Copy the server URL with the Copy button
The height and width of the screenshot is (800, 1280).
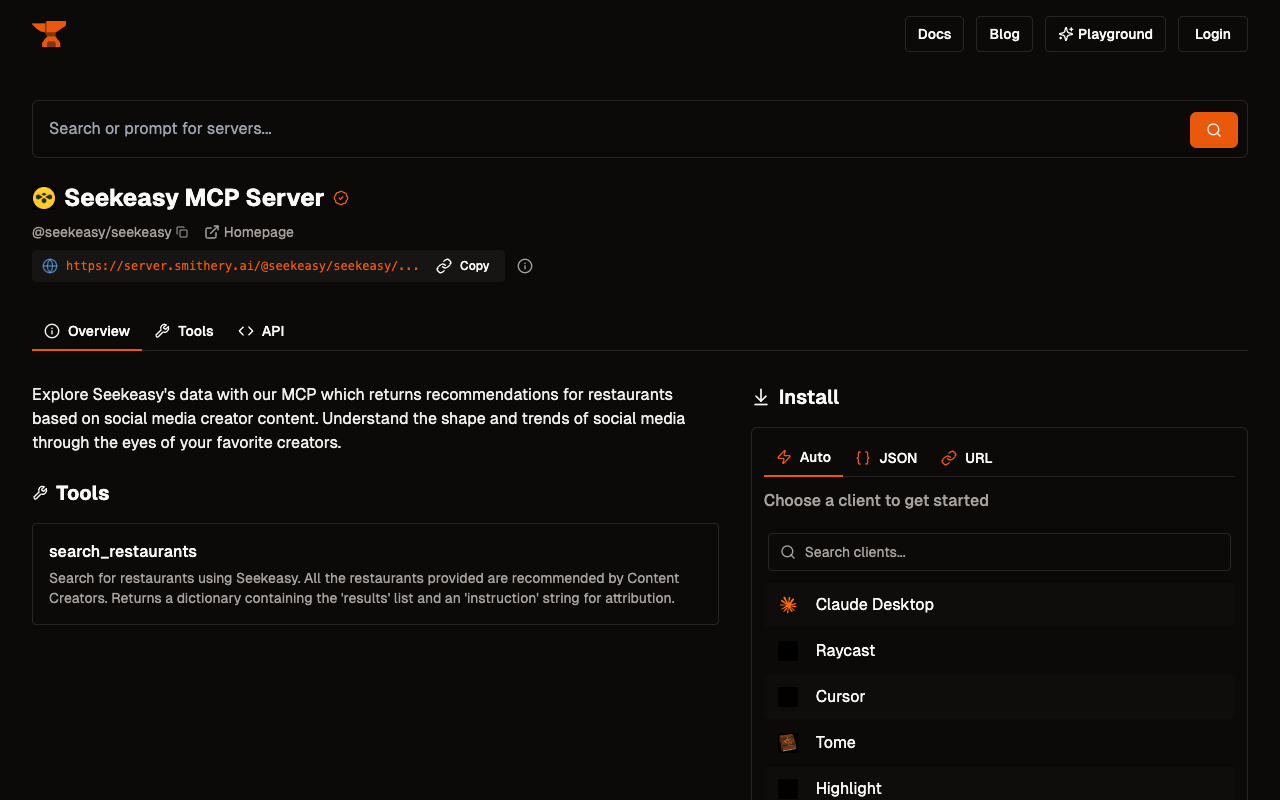tap(463, 266)
